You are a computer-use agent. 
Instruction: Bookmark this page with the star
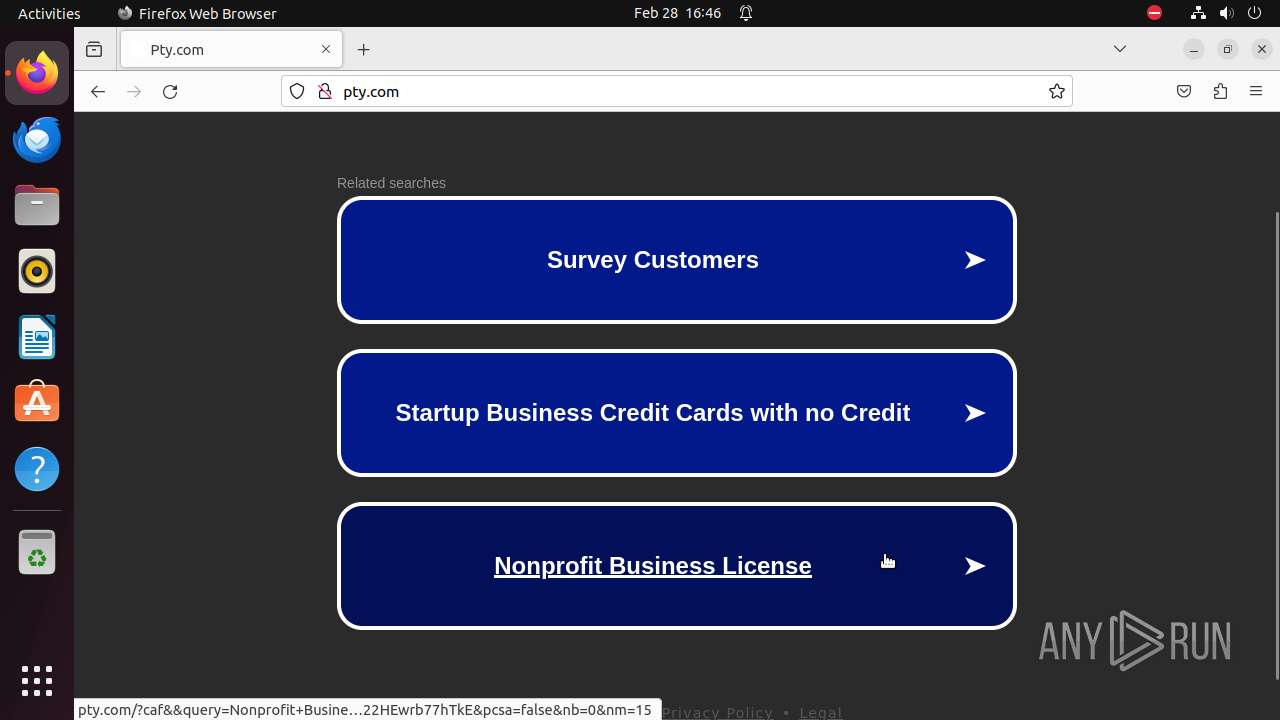(1056, 91)
